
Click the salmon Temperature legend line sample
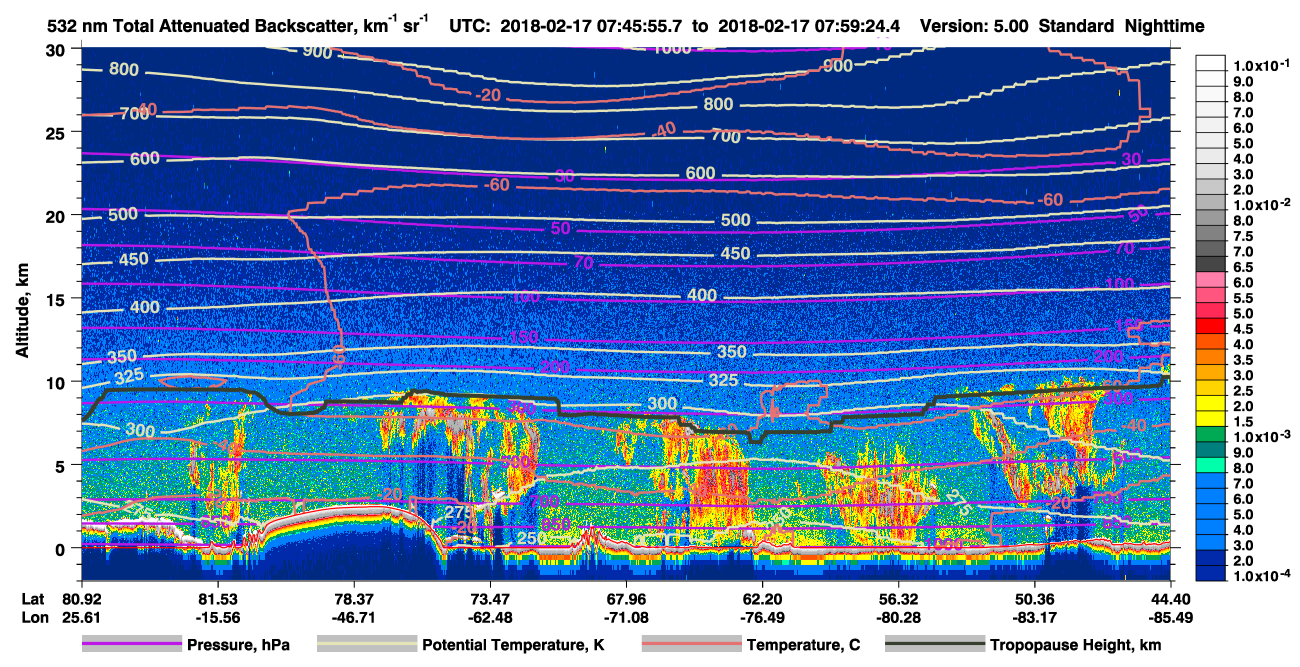(x=691, y=644)
